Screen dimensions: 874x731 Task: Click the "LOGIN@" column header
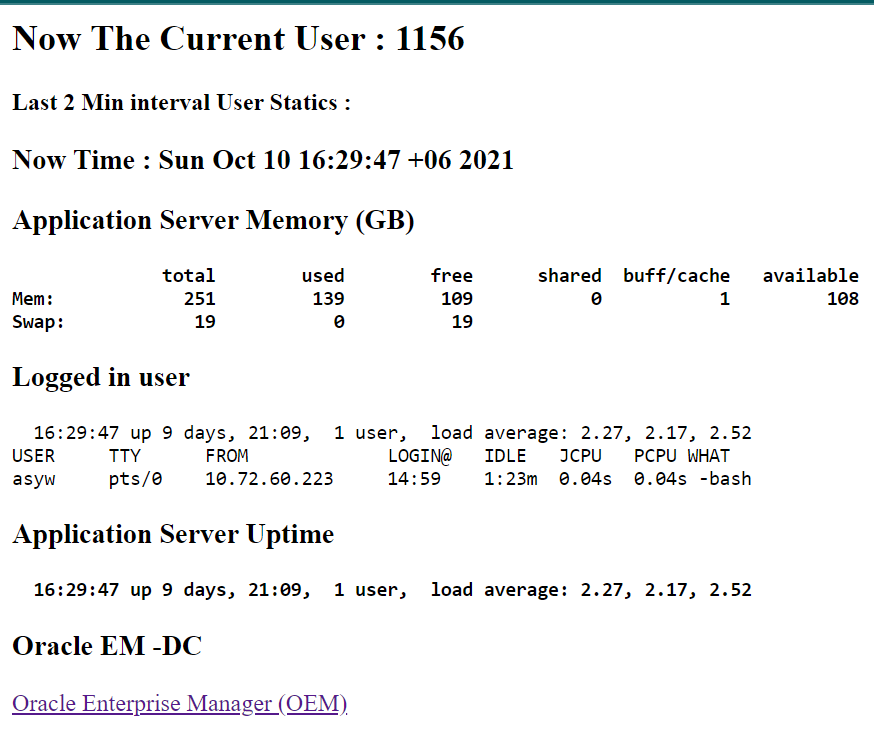coord(420,456)
